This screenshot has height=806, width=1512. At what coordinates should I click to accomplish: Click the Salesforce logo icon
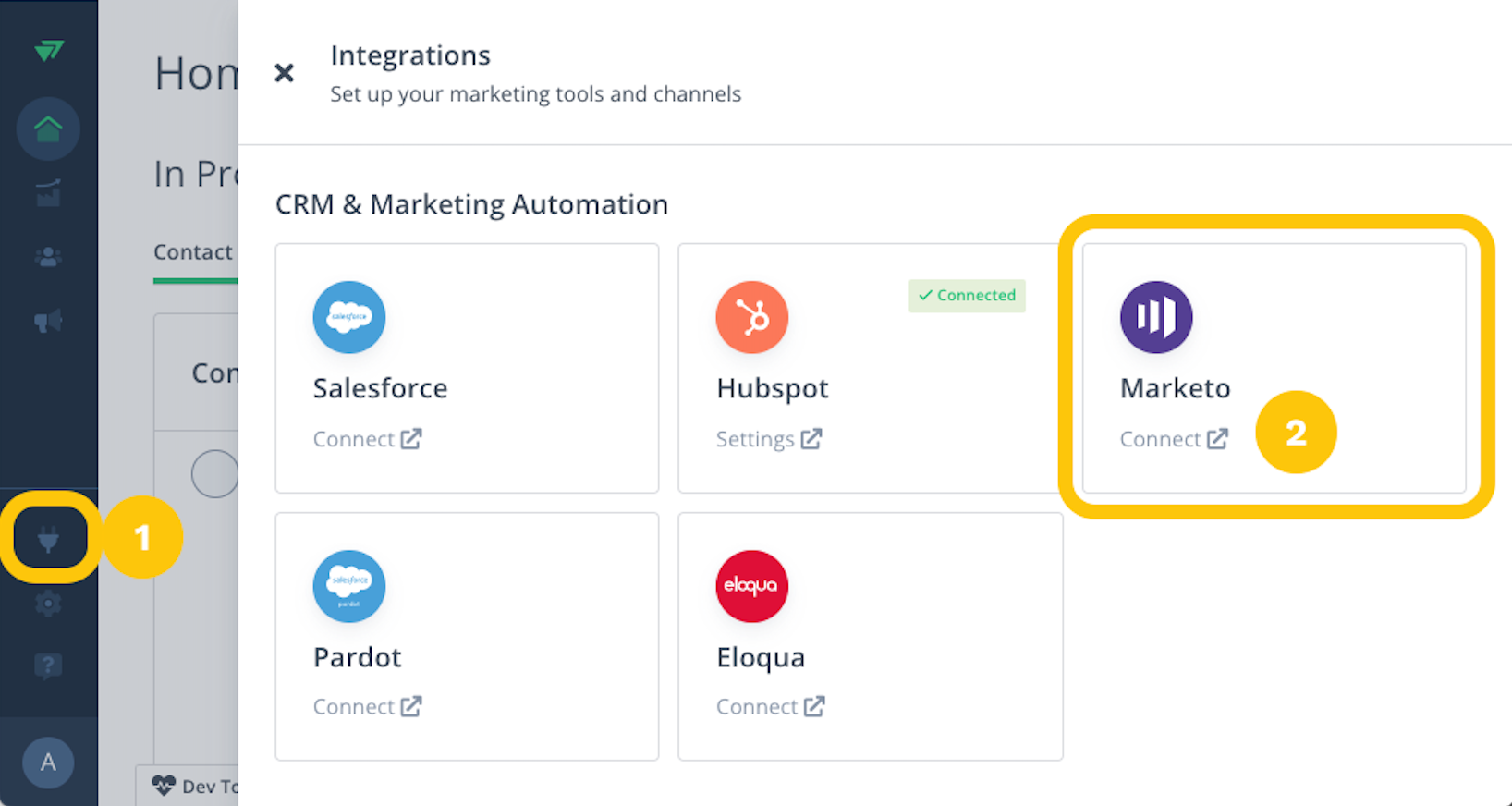coord(349,317)
